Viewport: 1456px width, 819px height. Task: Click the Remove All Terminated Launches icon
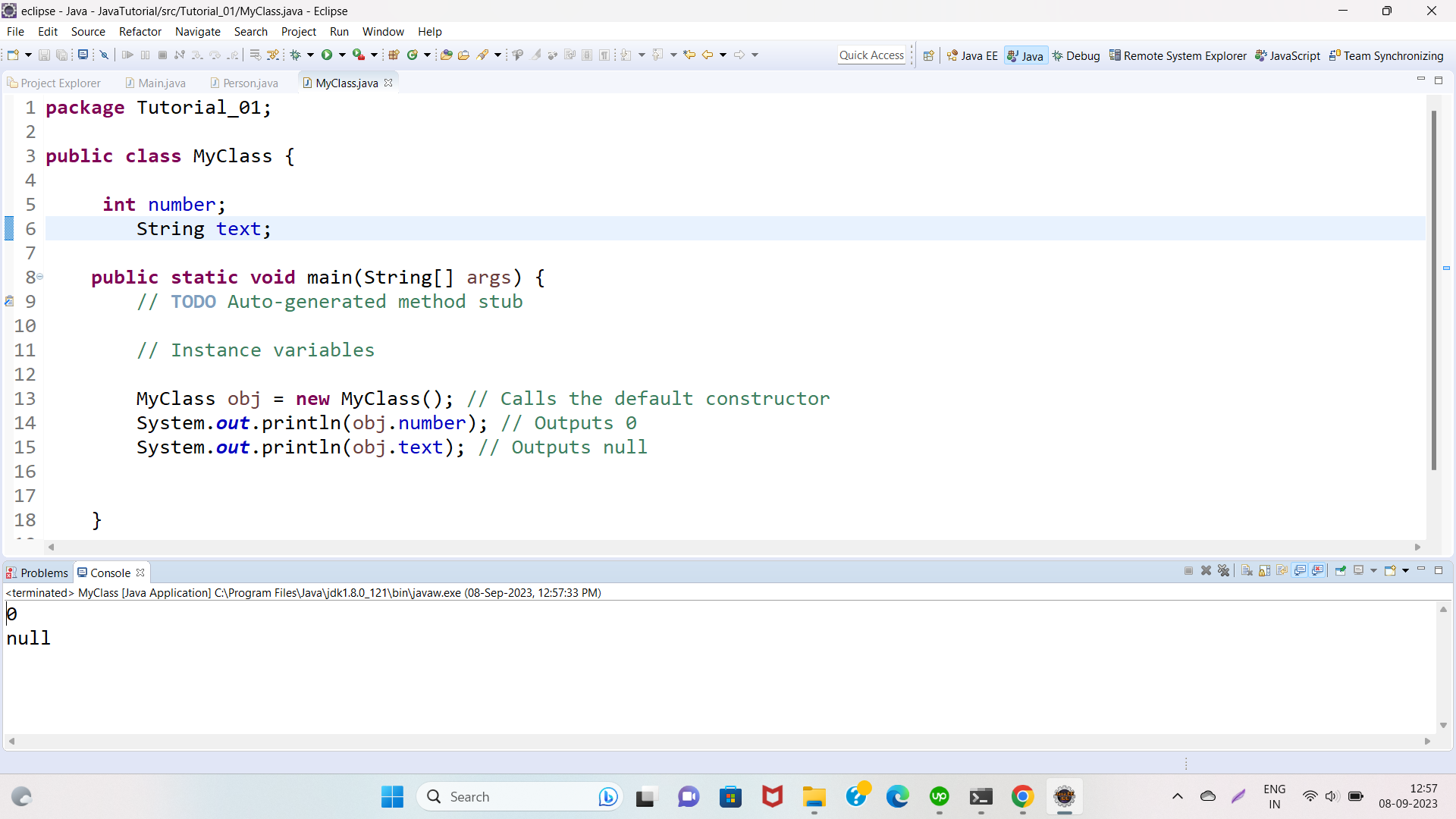coord(1223,571)
